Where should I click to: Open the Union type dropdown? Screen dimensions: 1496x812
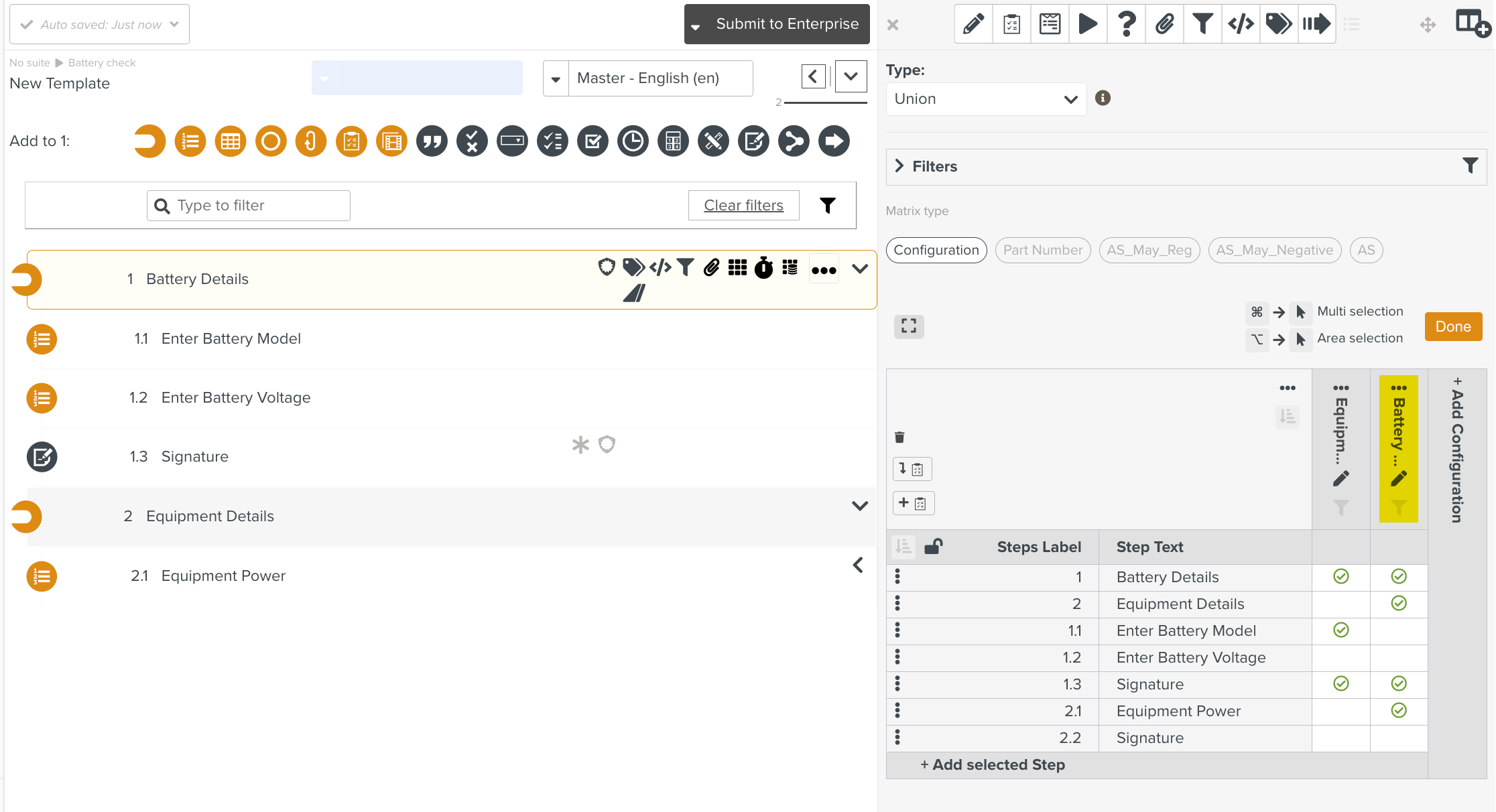pos(985,99)
